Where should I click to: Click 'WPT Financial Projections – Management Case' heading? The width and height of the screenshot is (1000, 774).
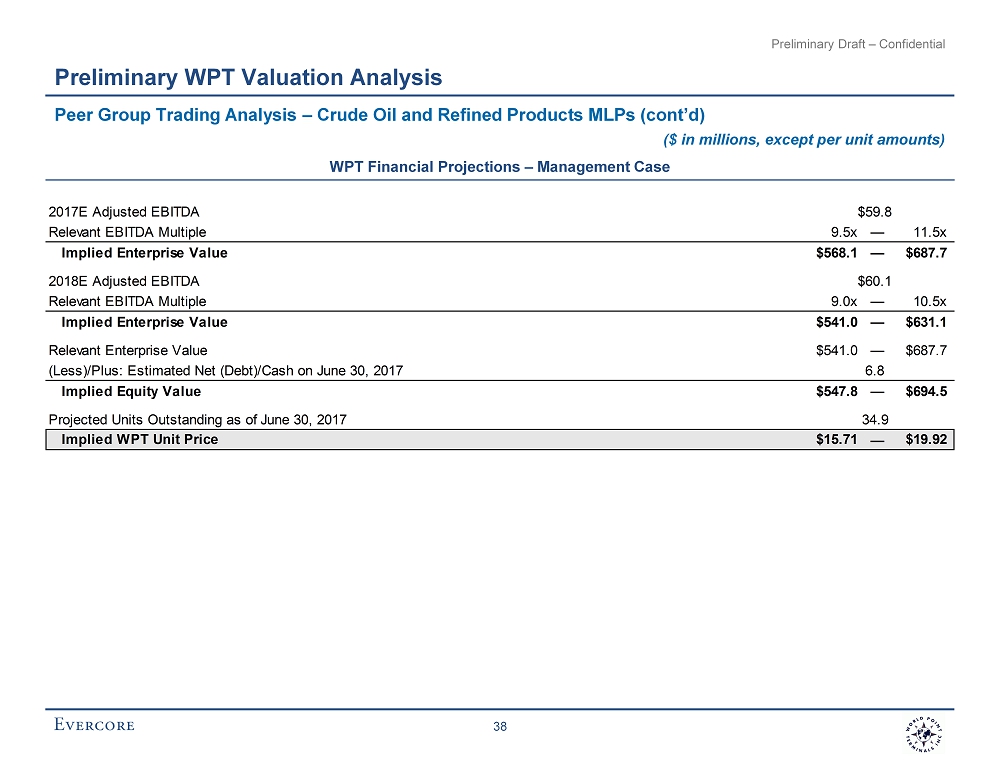(x=500, y=167)
